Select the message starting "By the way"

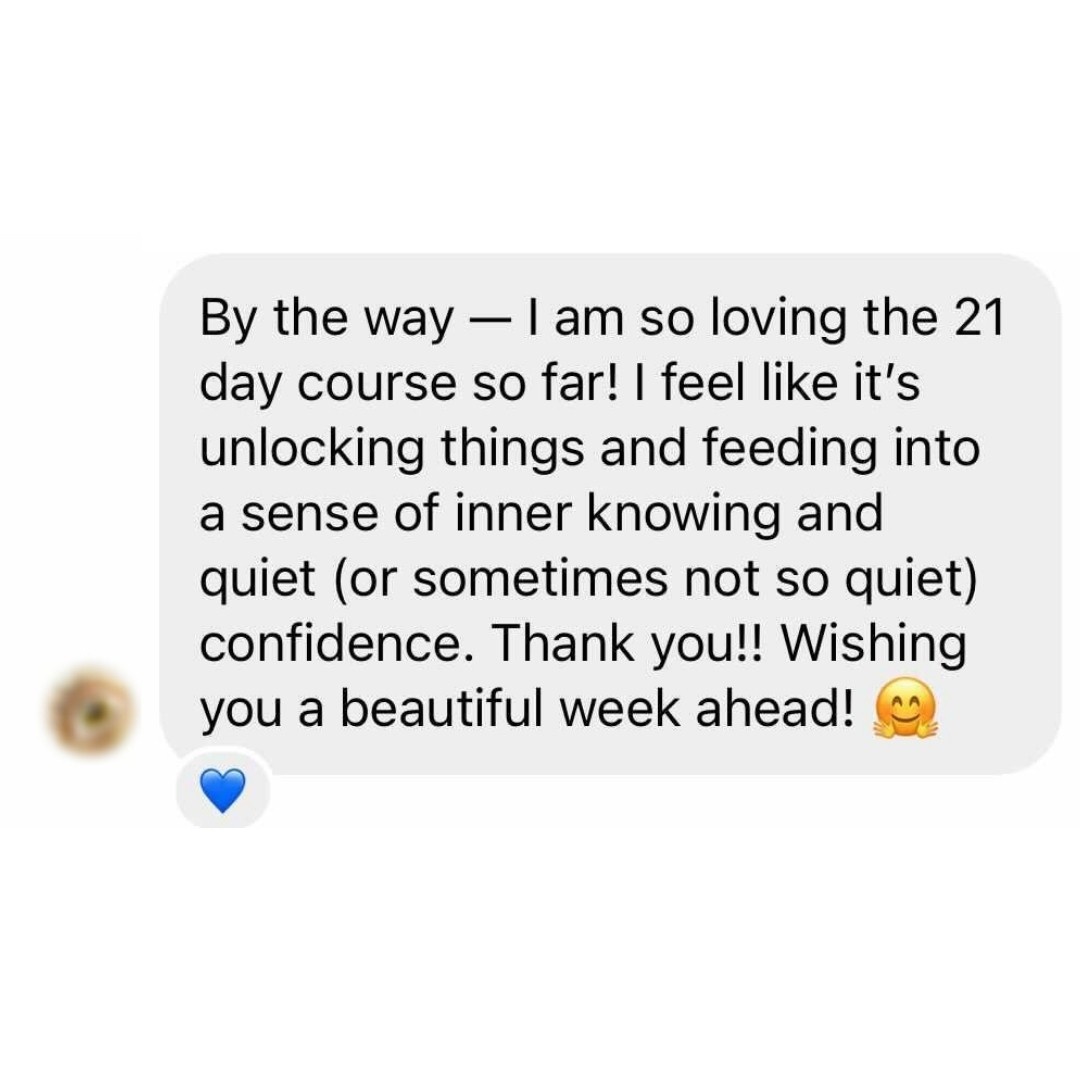(x=610, y=514)
